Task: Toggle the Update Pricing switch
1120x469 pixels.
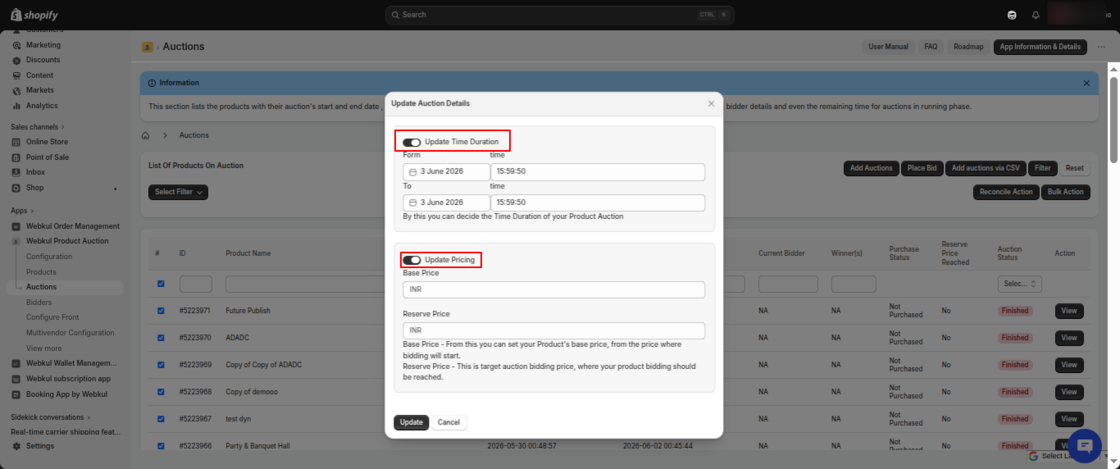Action: [x=411, y=260]
